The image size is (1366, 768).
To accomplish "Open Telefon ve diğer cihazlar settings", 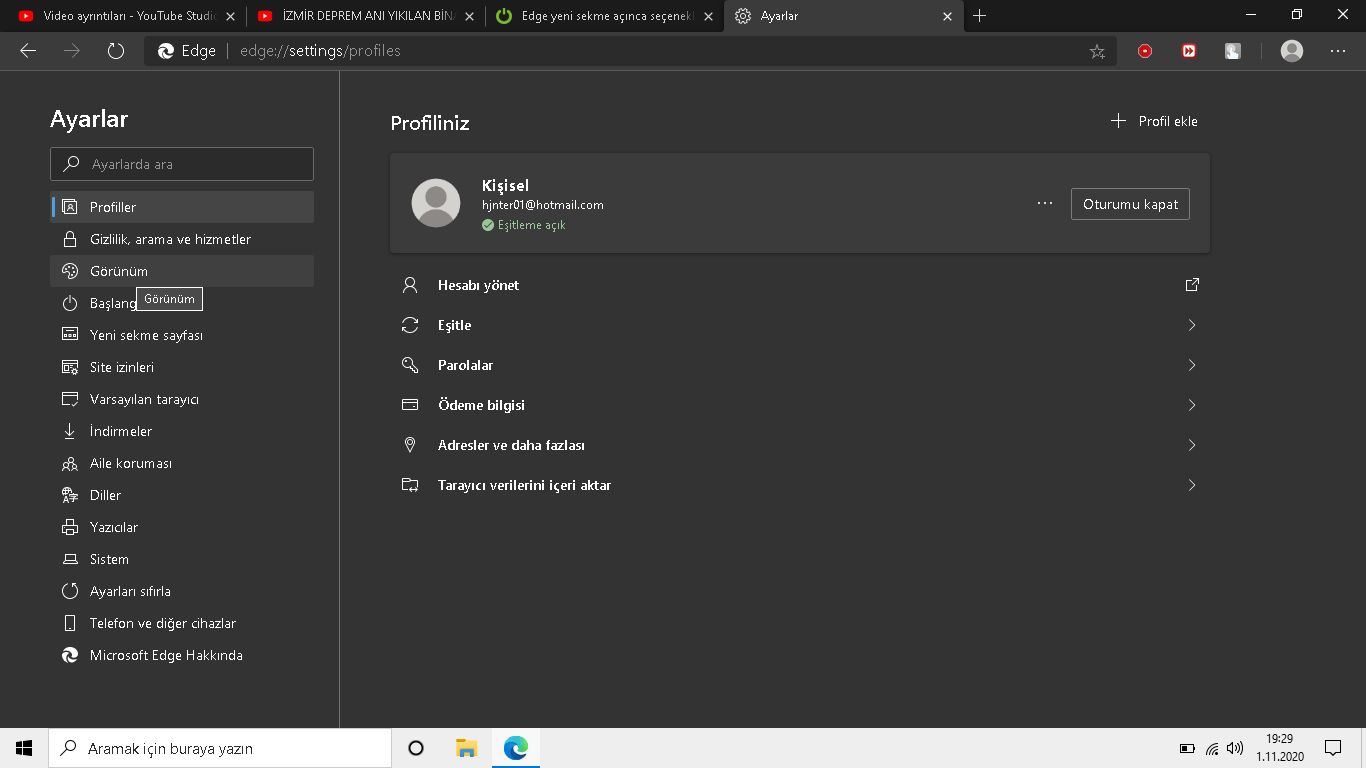I will (182, 623).
